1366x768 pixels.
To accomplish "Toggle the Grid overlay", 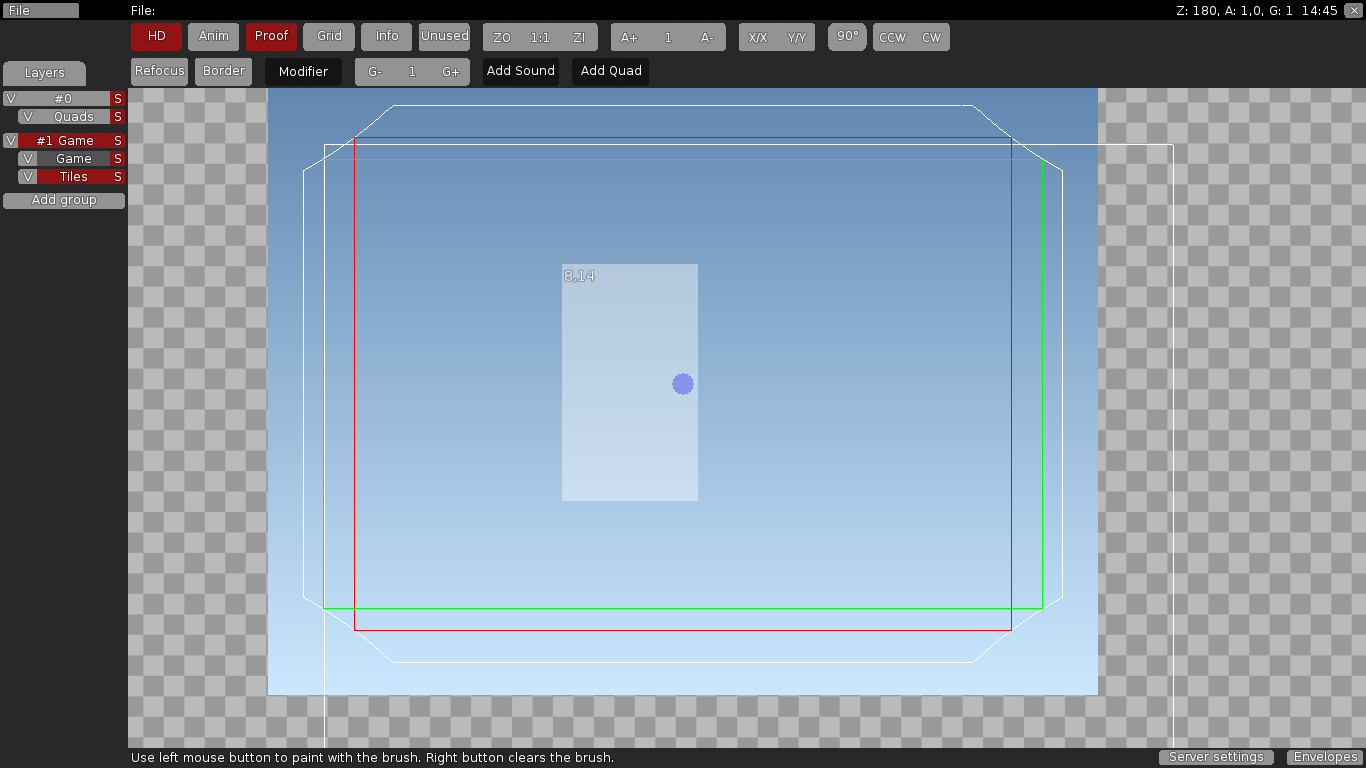I will pyautogui.click(x=328, y=36).
